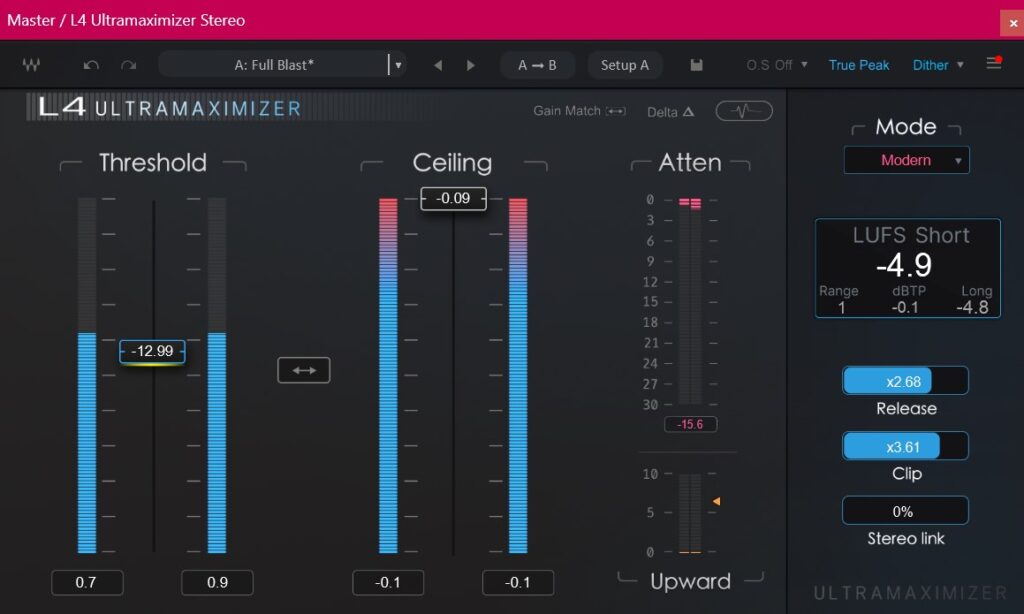Viewport: 1024px width, 614px height.
Task: Click the Stereo link 0% field
Action: point(905,511)
